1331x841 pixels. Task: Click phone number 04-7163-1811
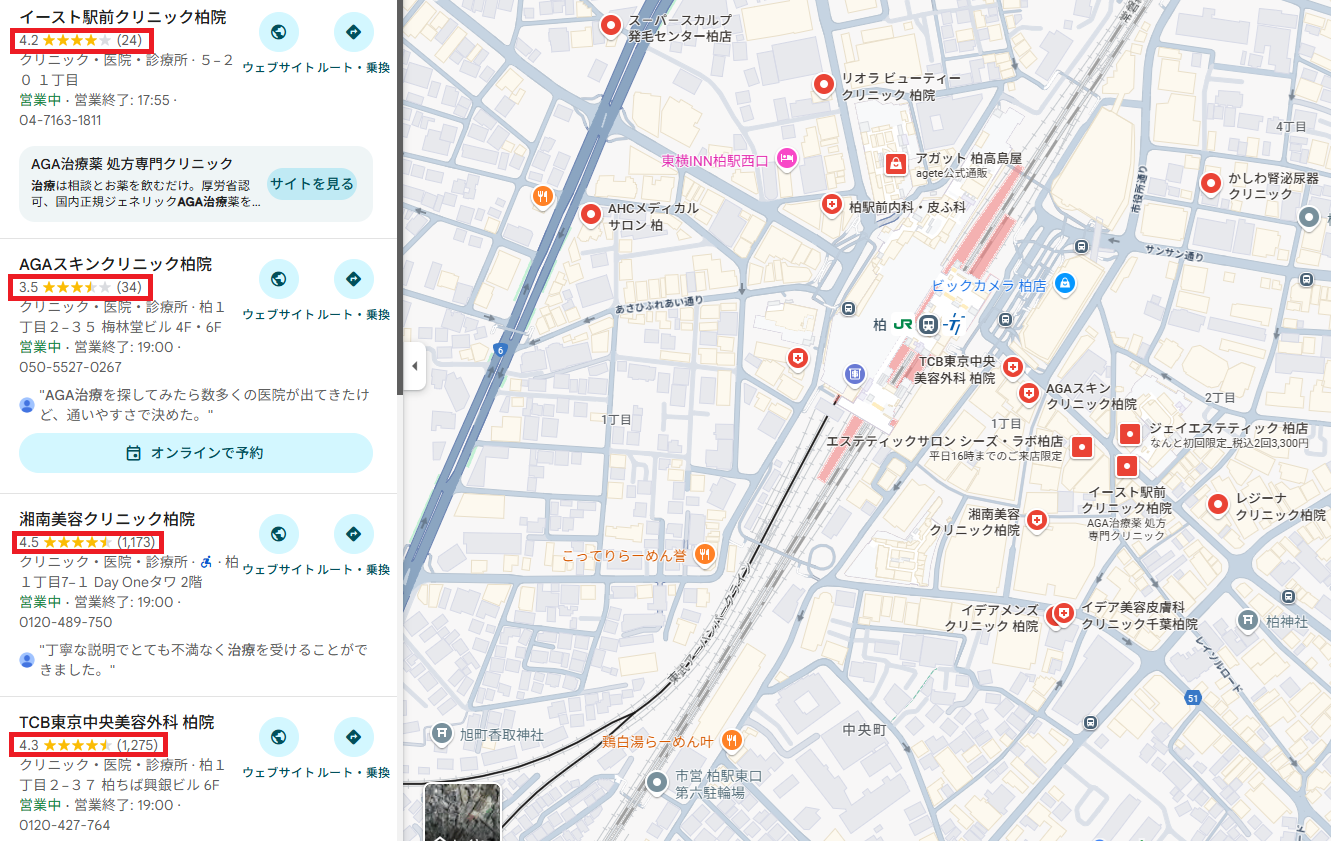pyautogui.click(x=60, y=120)
